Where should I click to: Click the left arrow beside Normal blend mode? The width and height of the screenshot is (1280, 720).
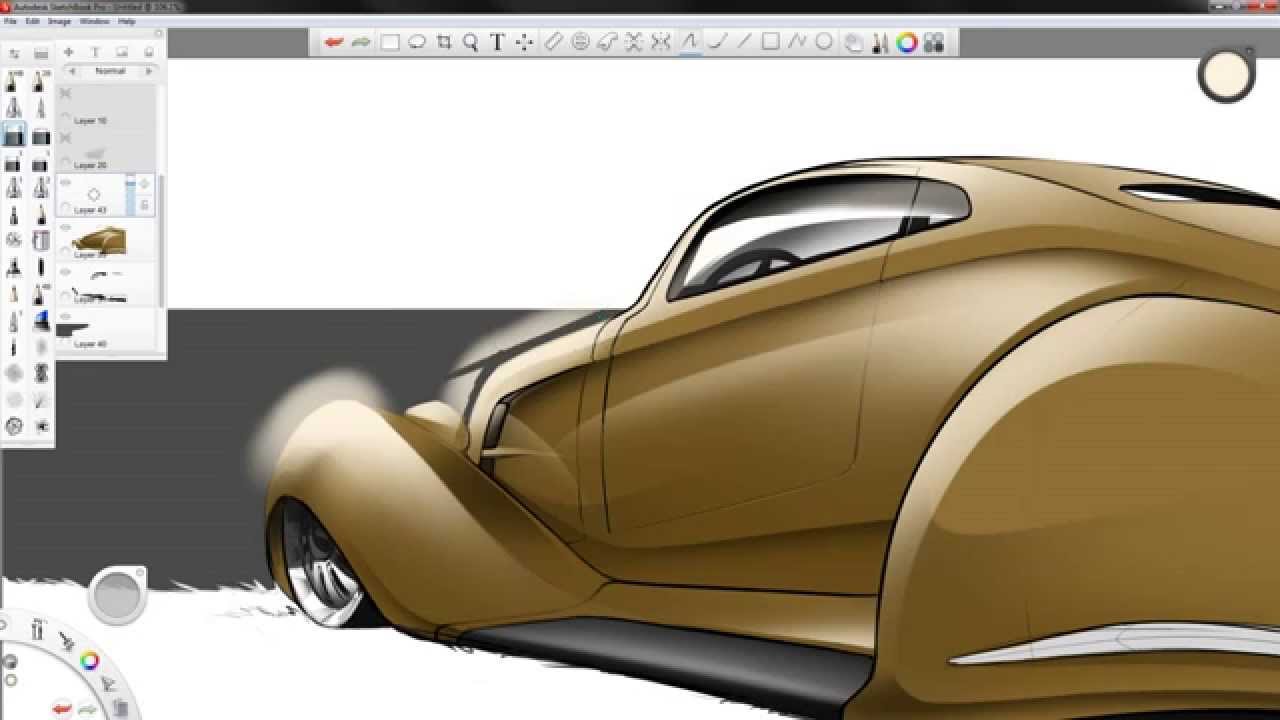pyautogui.click(x=71, y=71)
